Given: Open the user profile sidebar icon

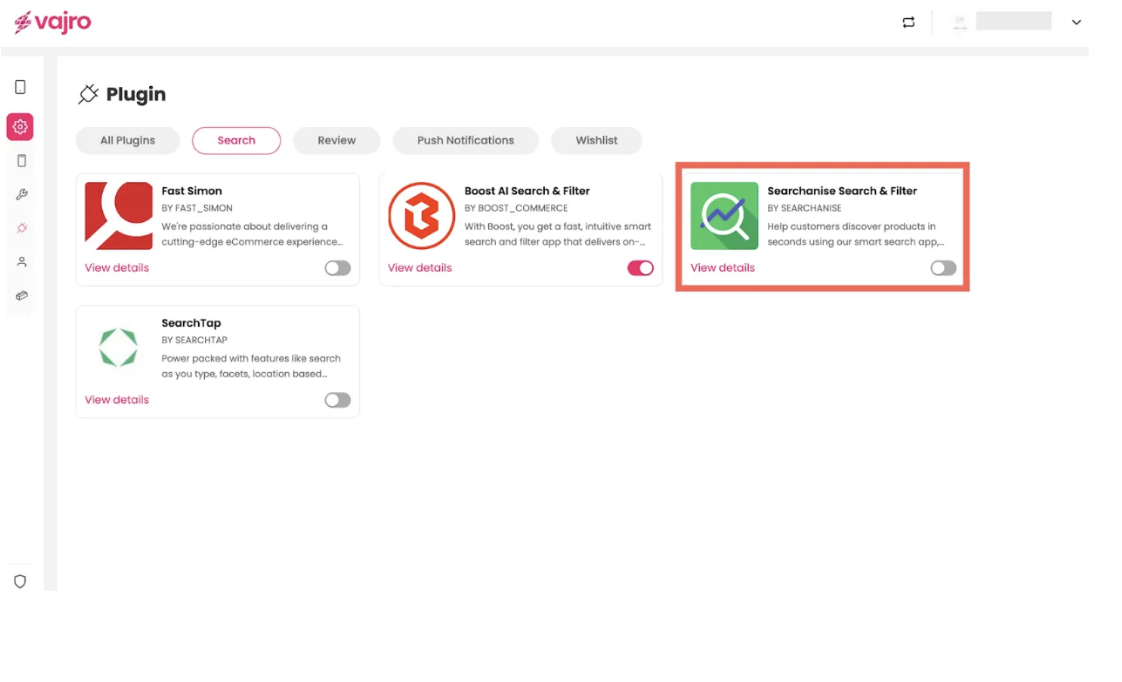Looking at the screenshot, I should point(21,262).
